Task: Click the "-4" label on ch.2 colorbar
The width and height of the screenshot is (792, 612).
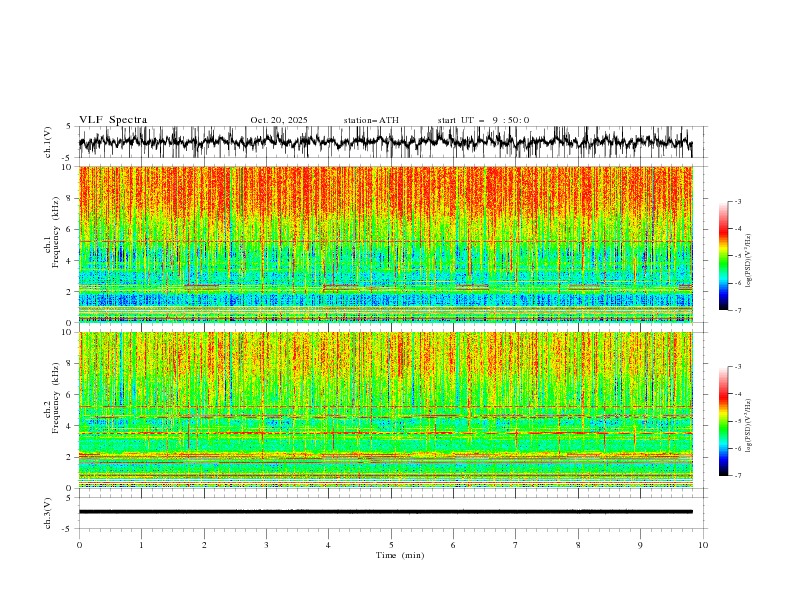Action: 738,394
